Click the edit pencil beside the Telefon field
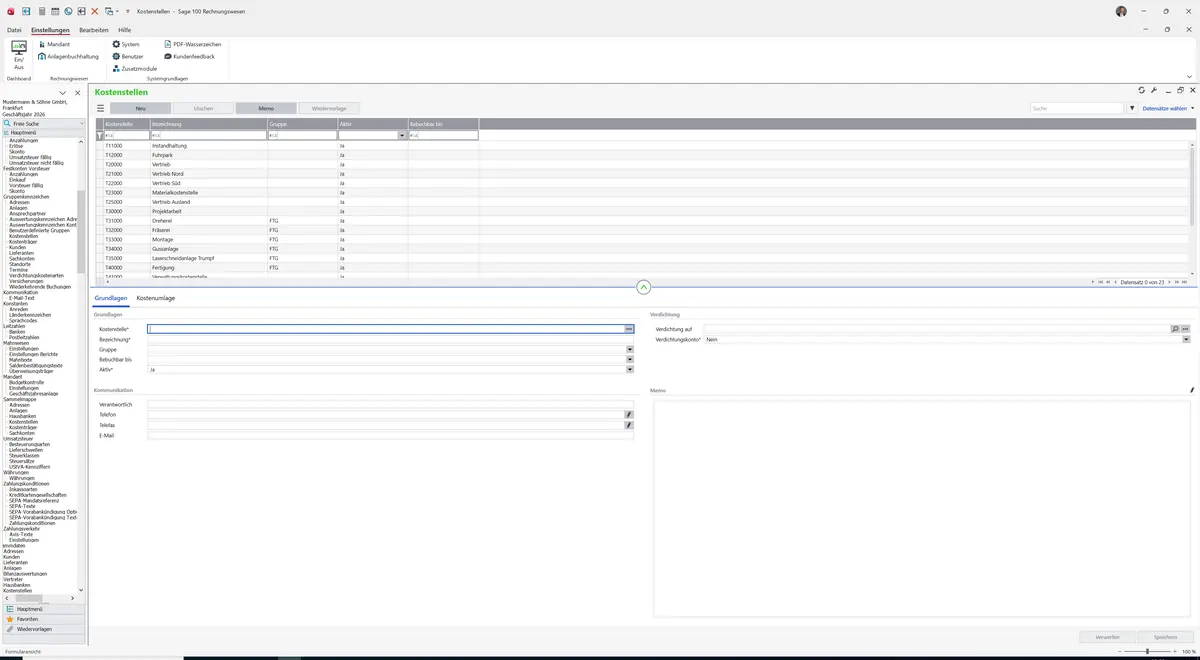Screen dimensions: 1200x660 pos(629,414)
